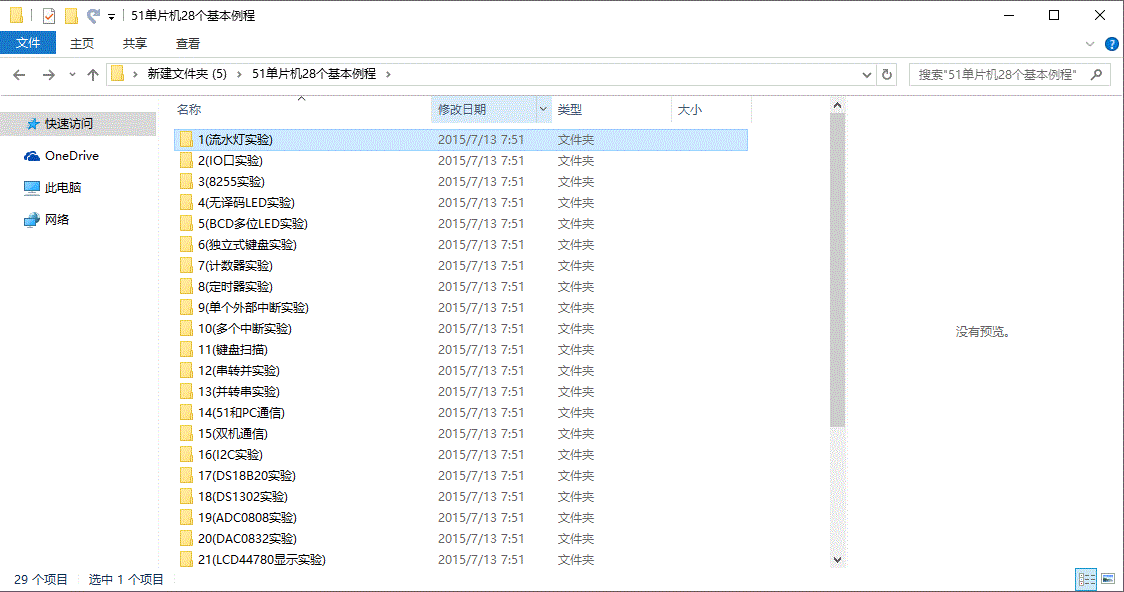1124x592 pixels.
Task: Open Help via the blue question icon
Action: click(x=1111, y=44)
